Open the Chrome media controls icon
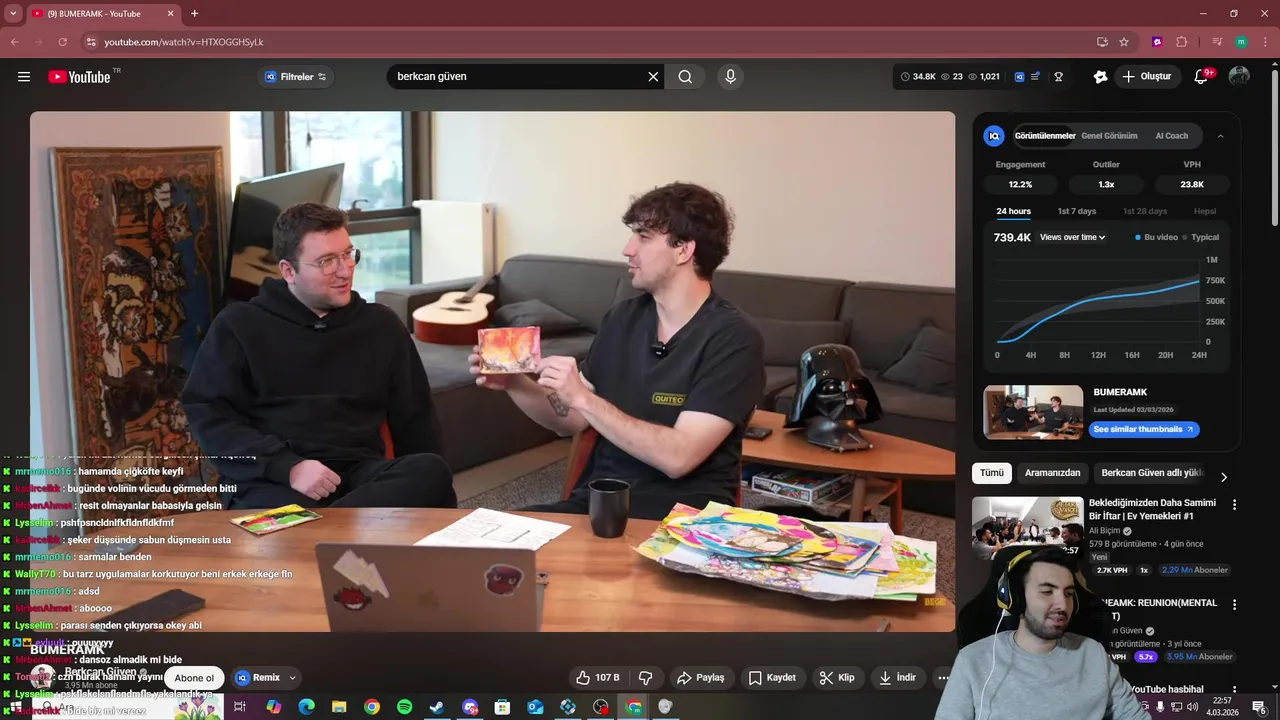 (x=1217, y=42)
